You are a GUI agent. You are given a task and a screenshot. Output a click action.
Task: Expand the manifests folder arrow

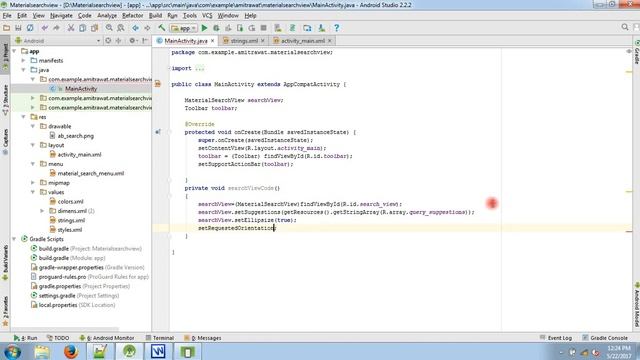coord(24,60)
